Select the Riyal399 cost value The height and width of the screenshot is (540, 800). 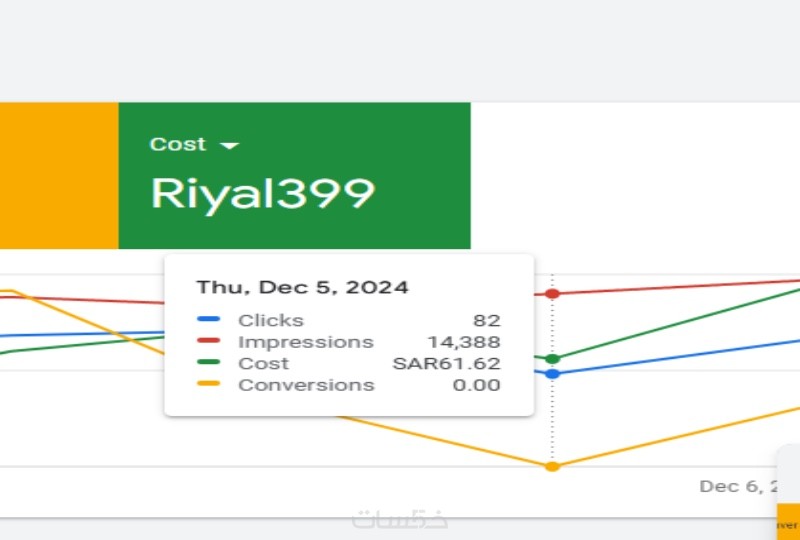click(262, 193)
